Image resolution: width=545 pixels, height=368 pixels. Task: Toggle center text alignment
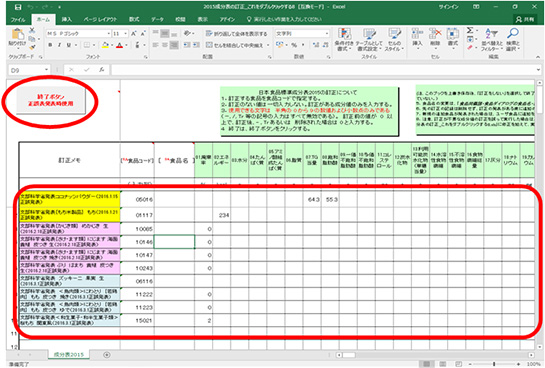pyautogui.click(x=165, y=45)
